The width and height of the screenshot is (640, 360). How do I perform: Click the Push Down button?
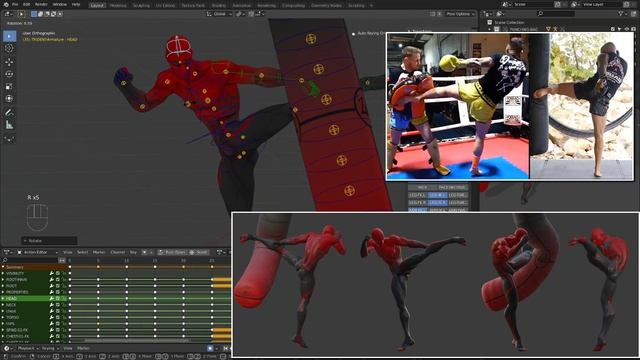pos(172,252)
